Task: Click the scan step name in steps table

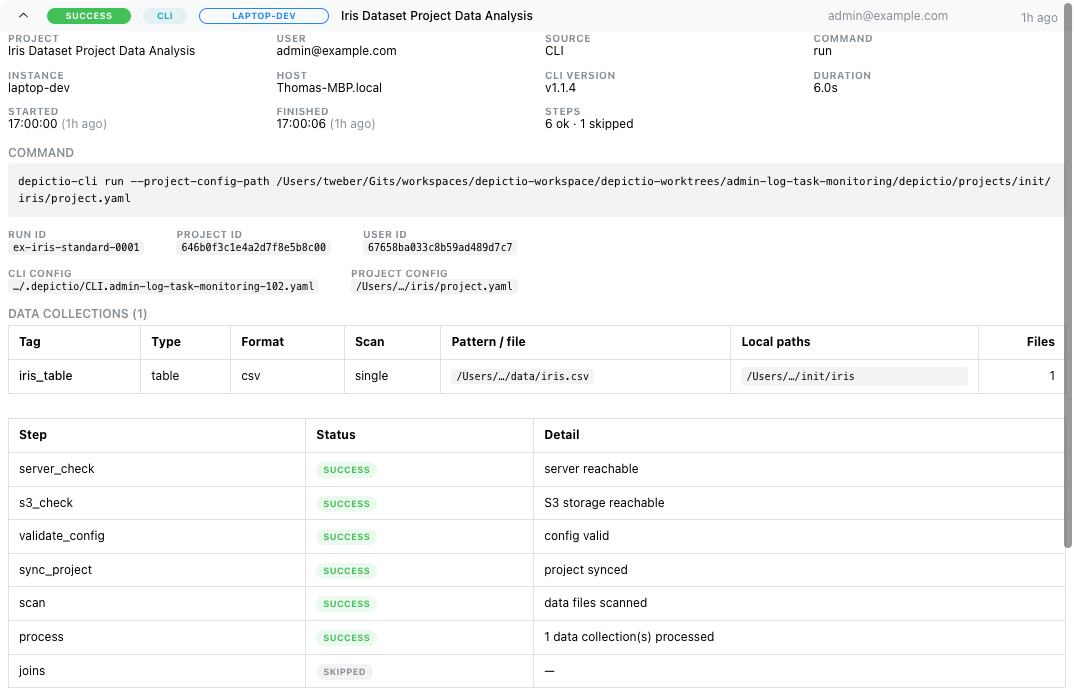Action: click(32, 603)
